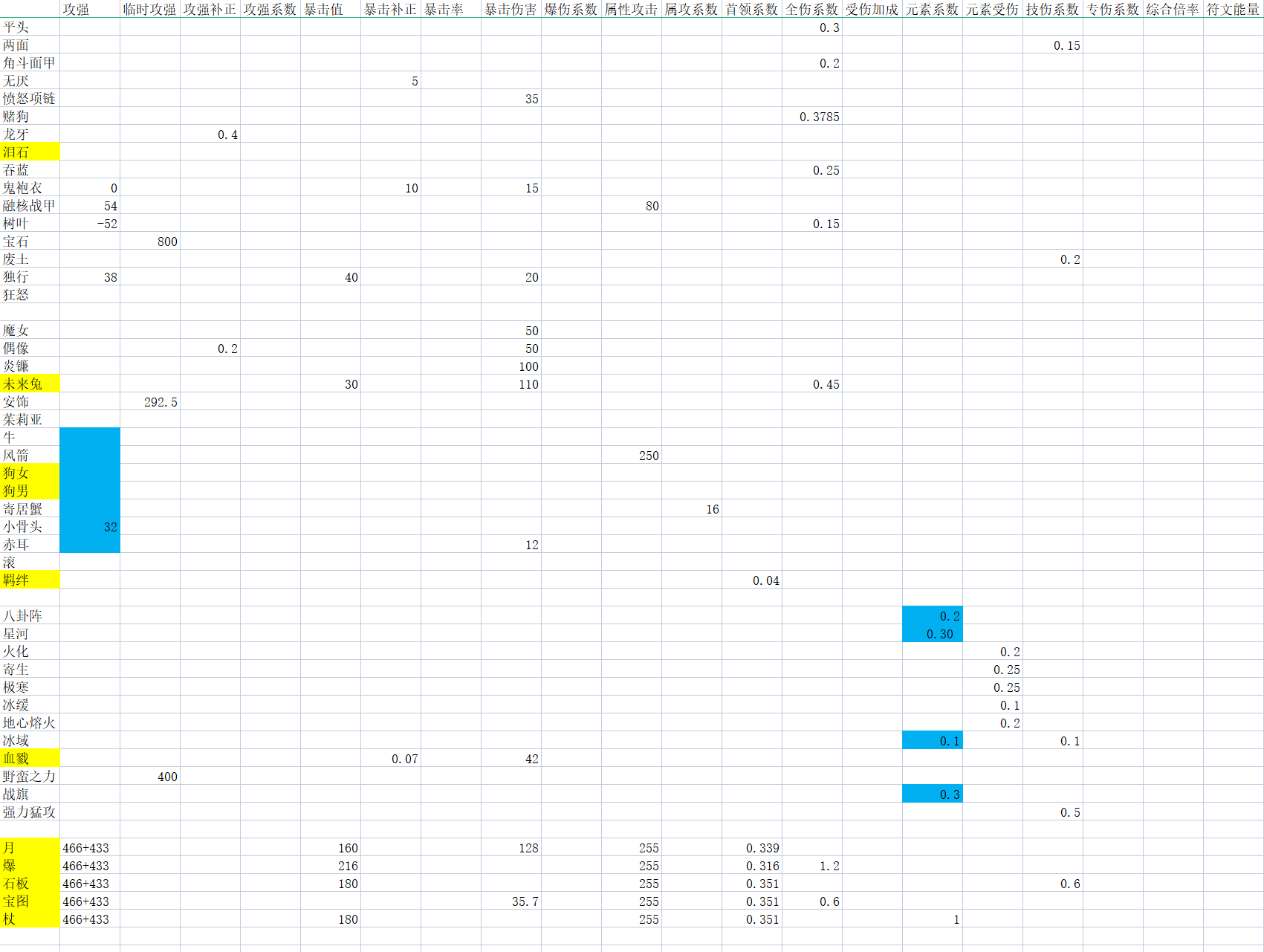Screen dimensions: 1264x952
Task: Select the 强力猛攻 row label
Action: (30, 812)
